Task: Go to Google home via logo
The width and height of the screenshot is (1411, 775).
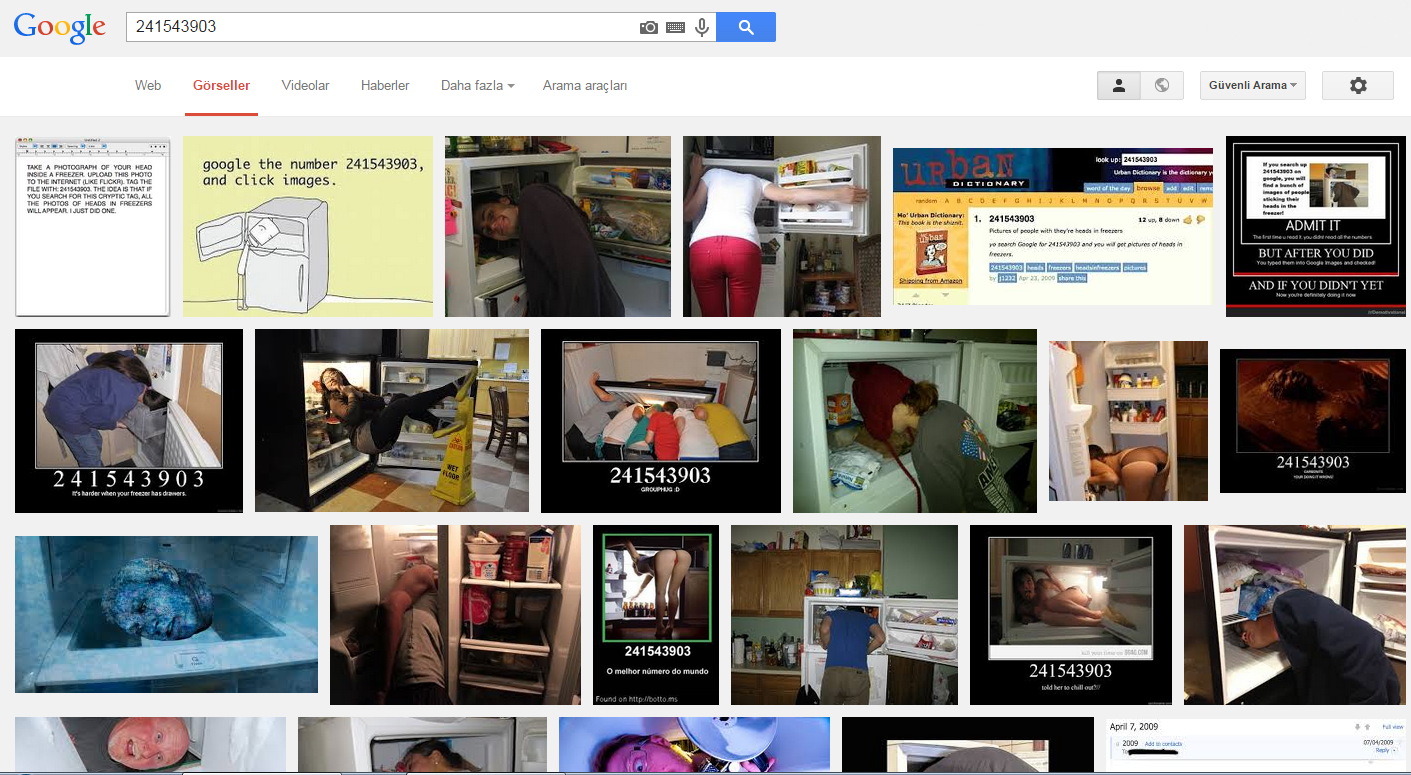Action: click(x=60, y=28)
